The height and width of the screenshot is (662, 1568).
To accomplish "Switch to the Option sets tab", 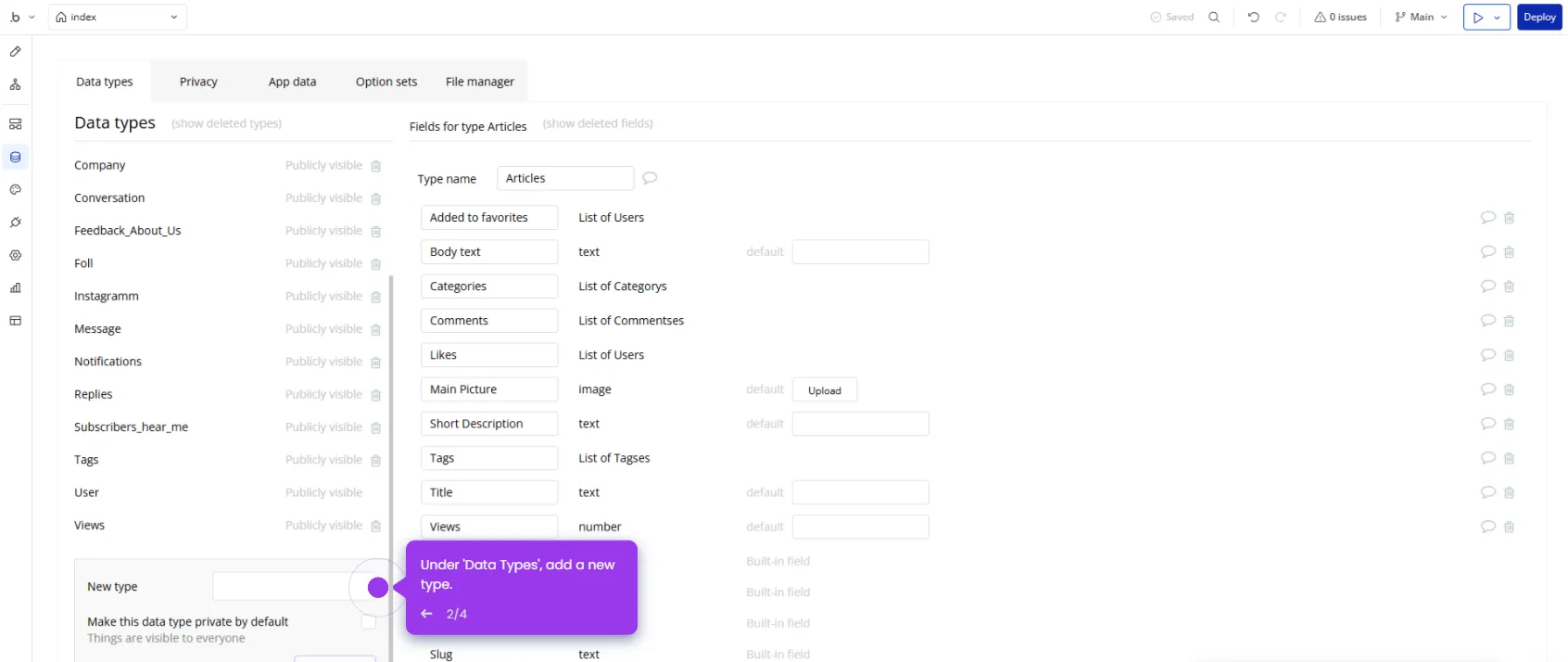I will click(x=386, y=82).
